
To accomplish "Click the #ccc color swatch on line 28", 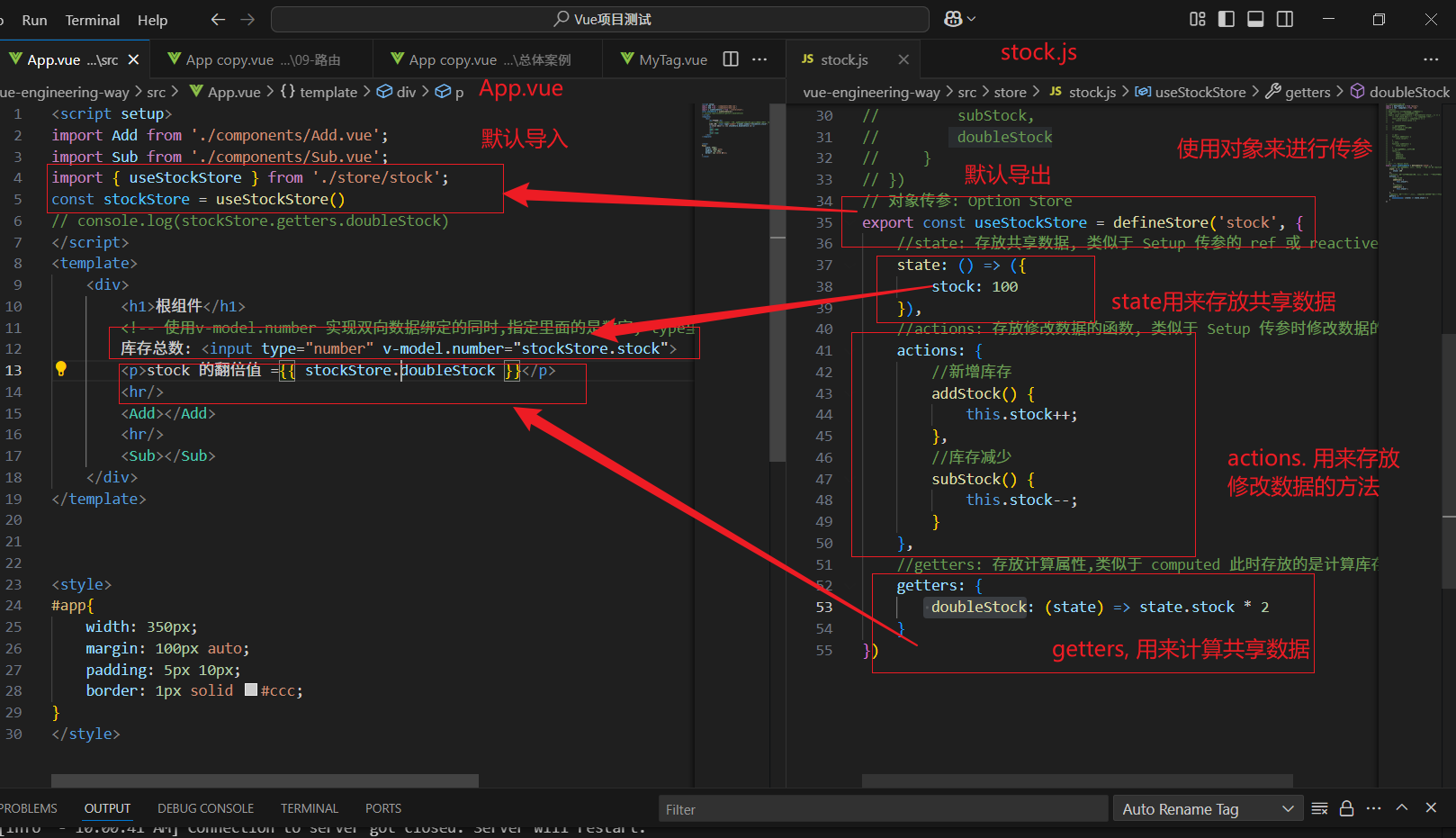I will point(251,690).
